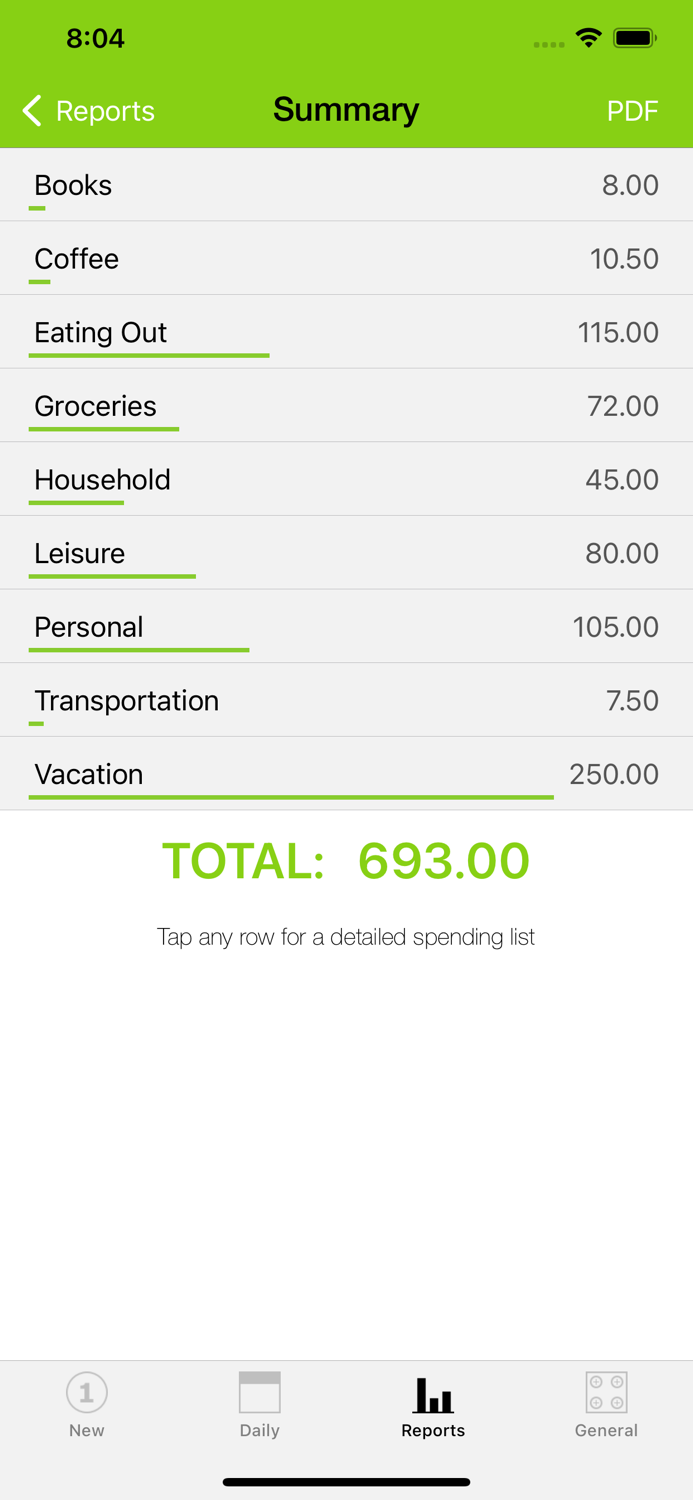
Task: Open the General settings icon
Action: click(x=606, y=1391)
